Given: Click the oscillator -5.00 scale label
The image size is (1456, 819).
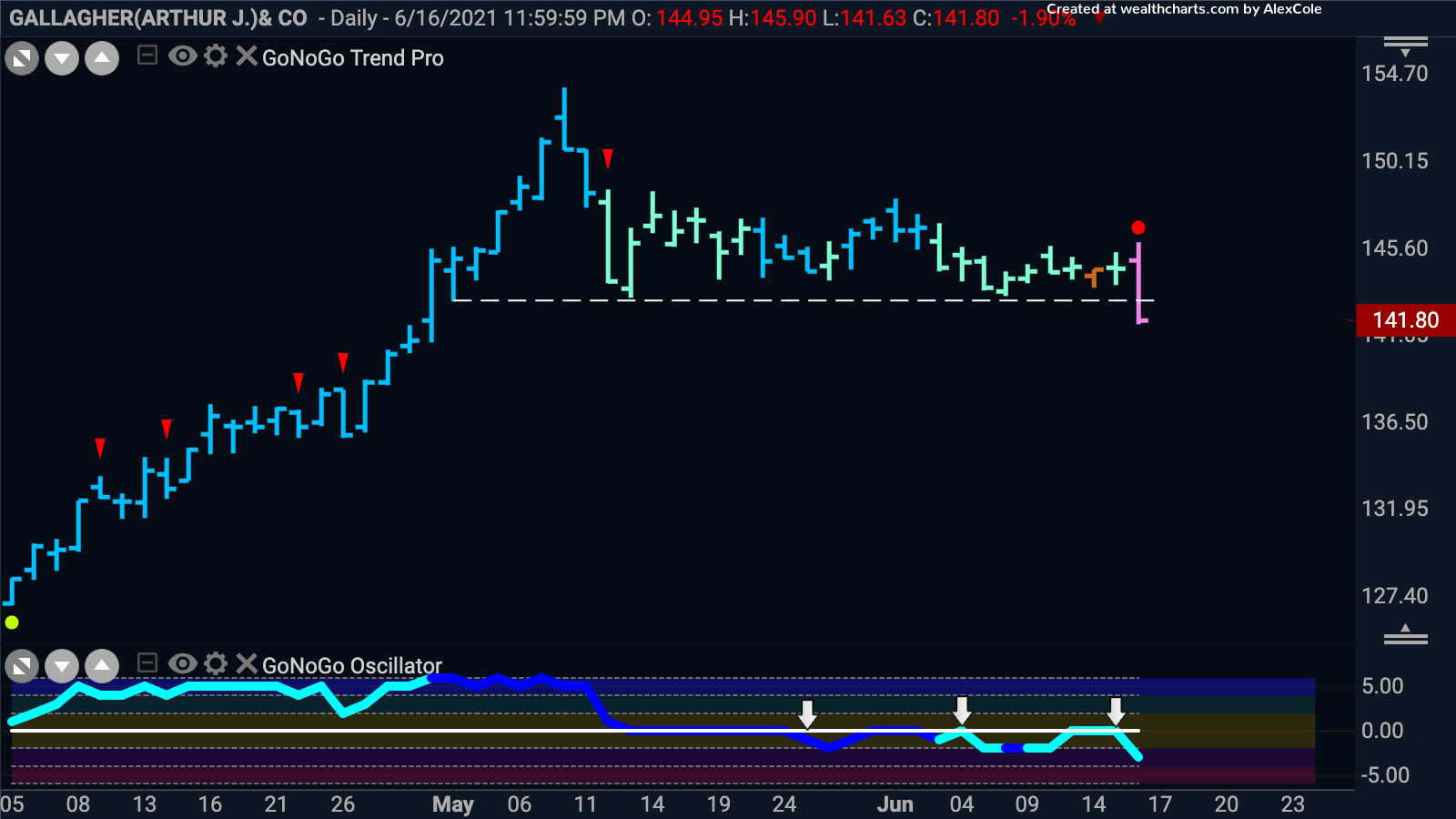Looking at the screenshot, I should click(1384, 775).
